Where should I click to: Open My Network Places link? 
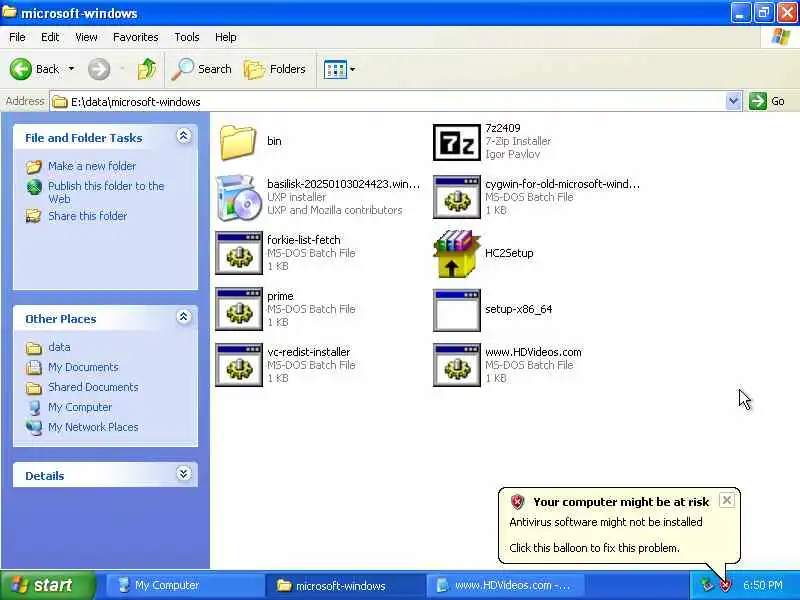93,427
